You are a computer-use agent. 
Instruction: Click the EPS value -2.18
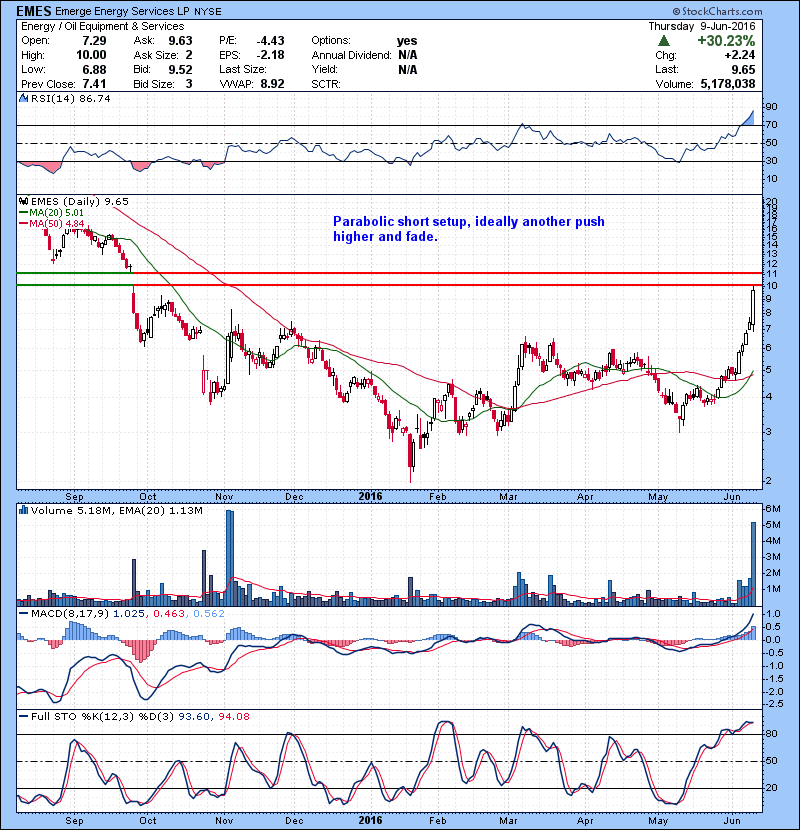tap(270, 55)
